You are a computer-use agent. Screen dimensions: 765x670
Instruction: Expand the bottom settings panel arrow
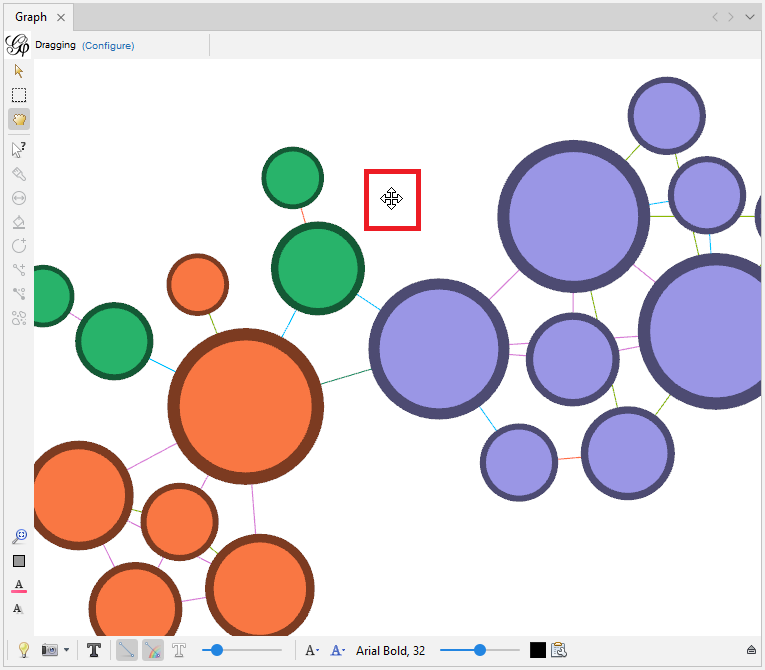[x=751, y=650]
